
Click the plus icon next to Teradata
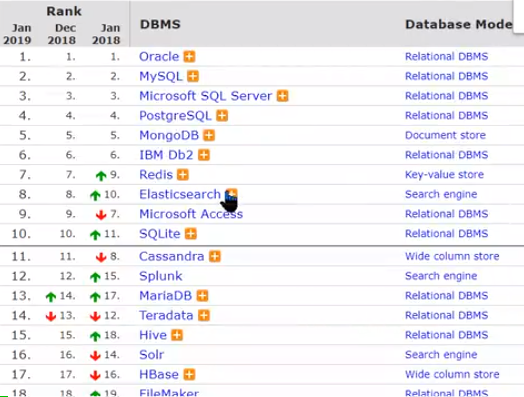pyautogui.click(x=204, y=315)
